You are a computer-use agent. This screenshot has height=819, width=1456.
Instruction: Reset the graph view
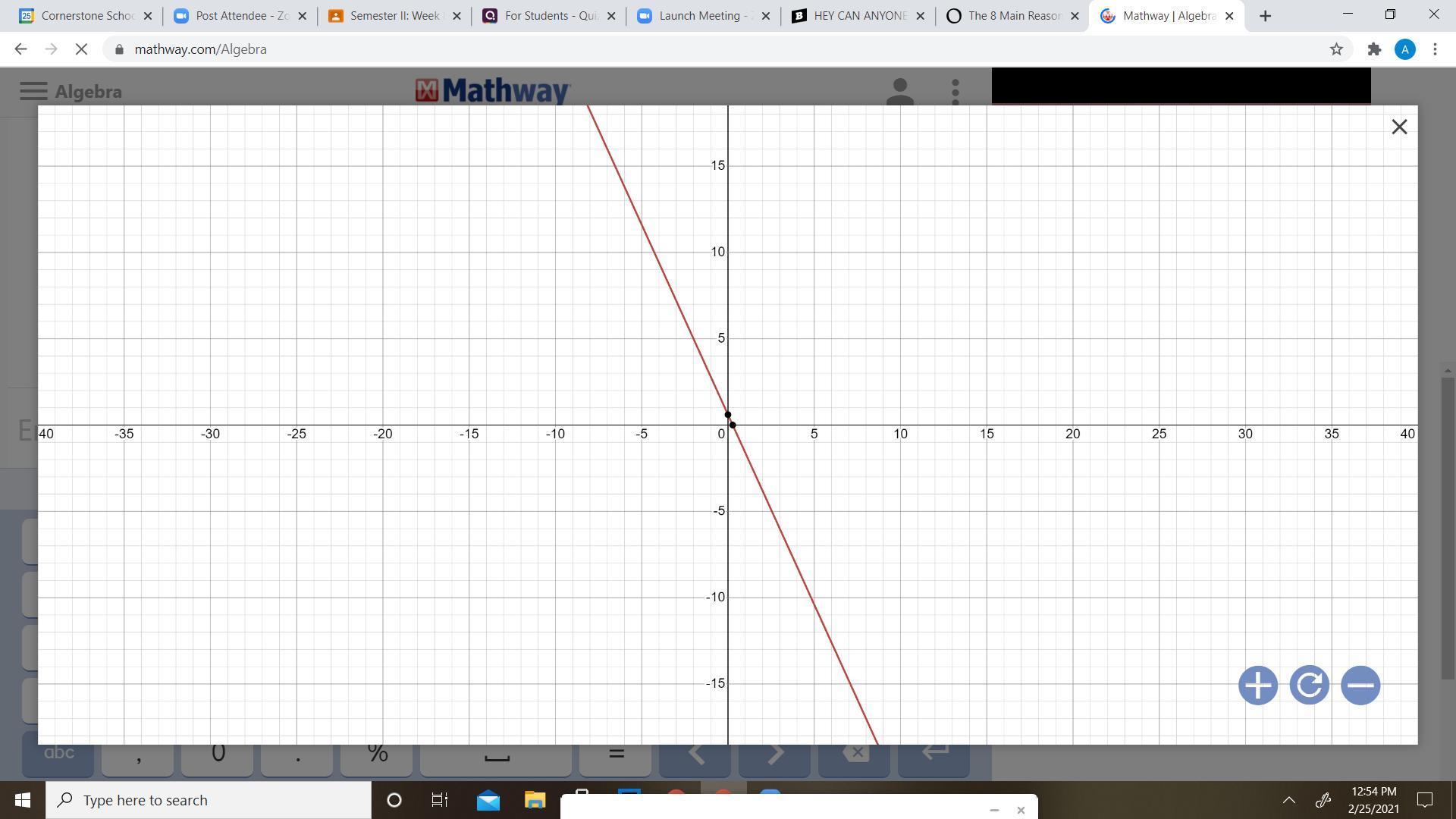point(1309,686)
